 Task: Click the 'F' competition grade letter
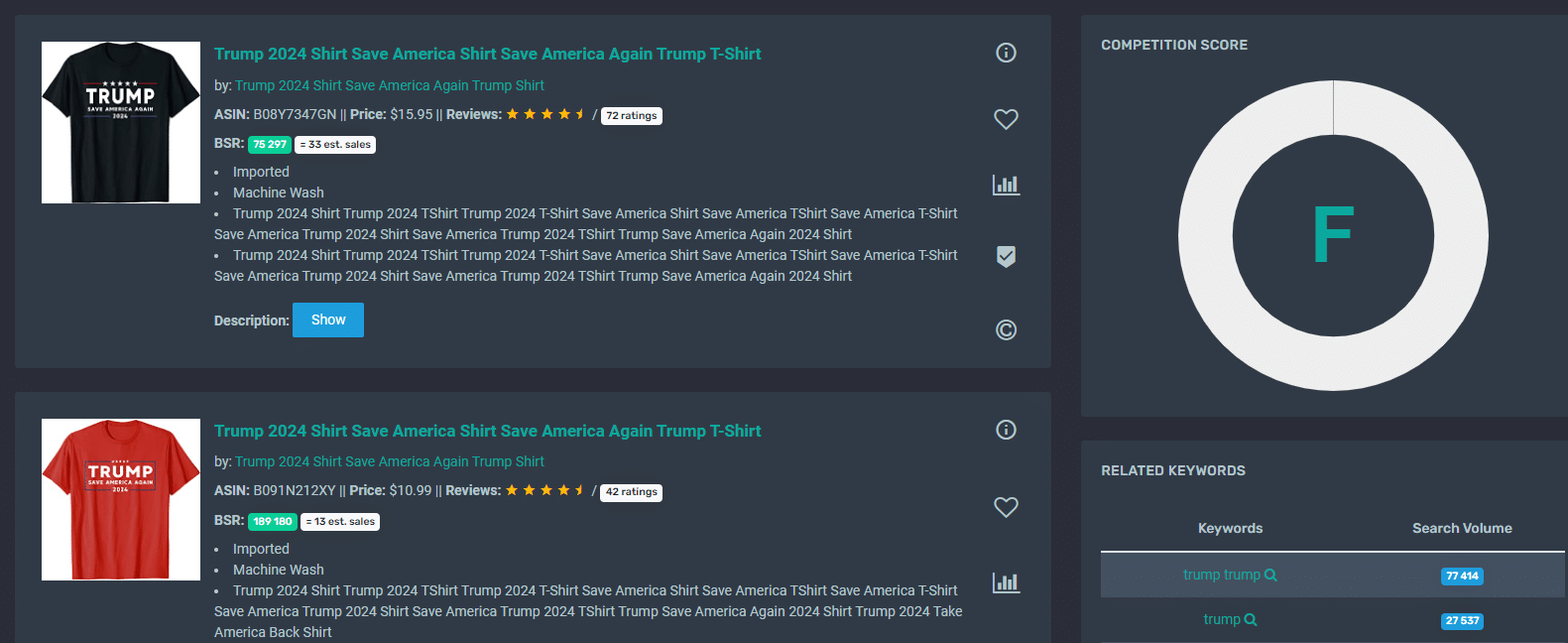[x=1333, y=235]
